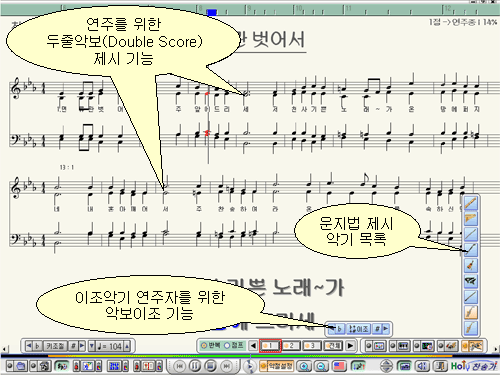The width and height of the screenshot is (500, 375).
Task: Toggle the LED beside the fingering chart icon
Action: [x=441, y=346]
